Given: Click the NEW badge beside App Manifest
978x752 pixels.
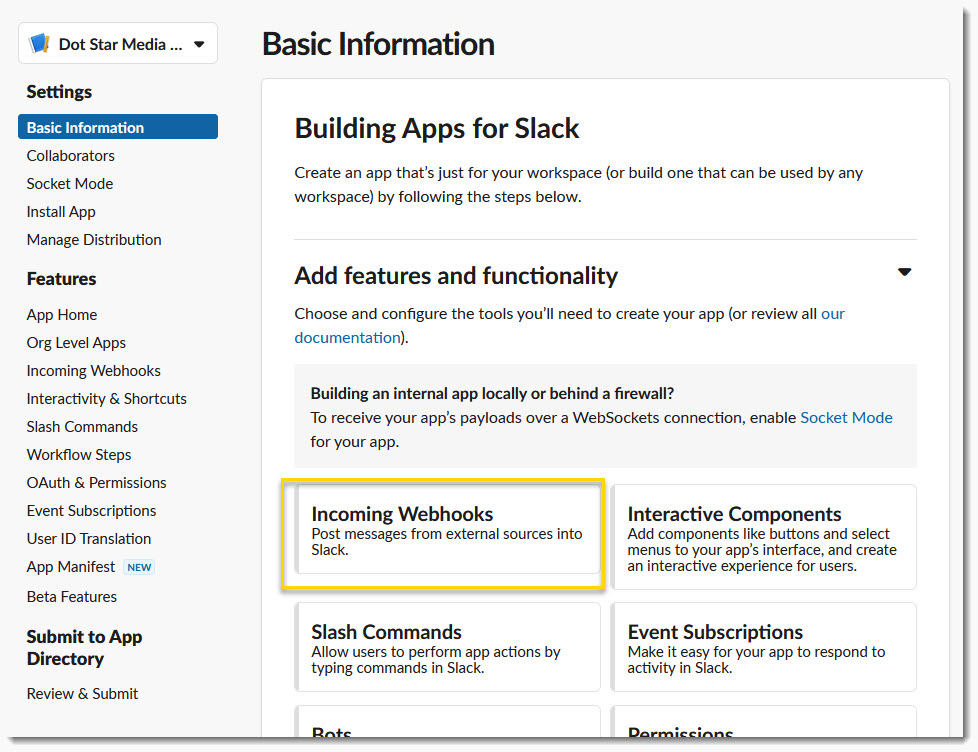Looking at the screenshot, I should pyautogui.click(x=139, y=567).
